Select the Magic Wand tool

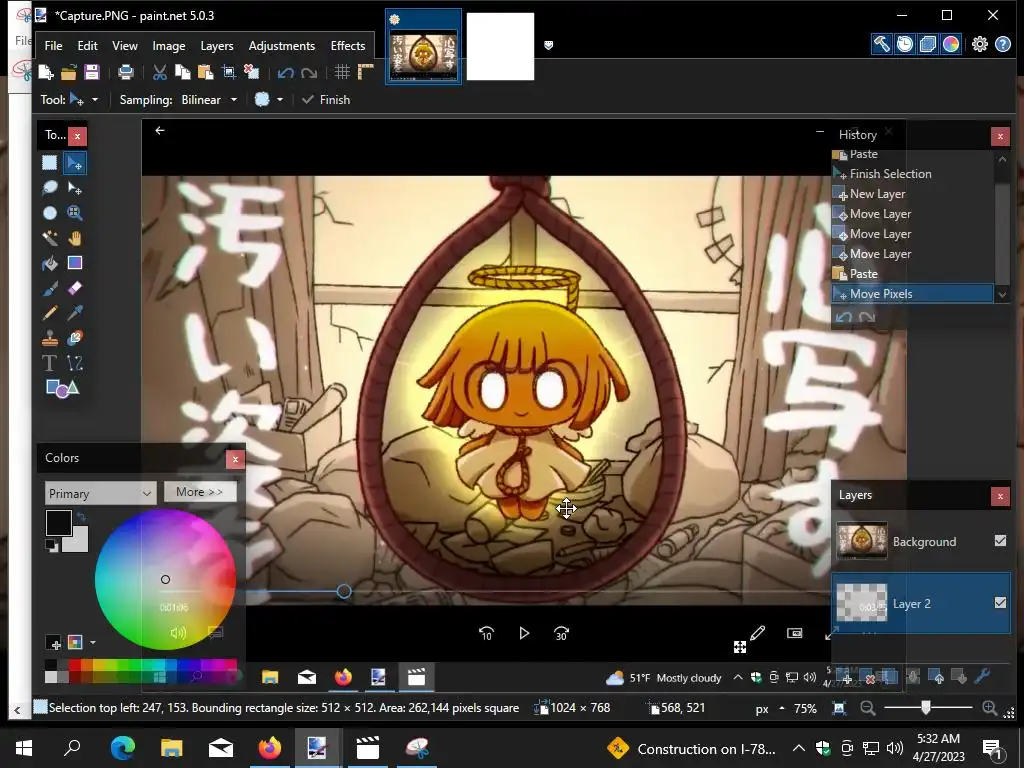[x=50, y=238]
